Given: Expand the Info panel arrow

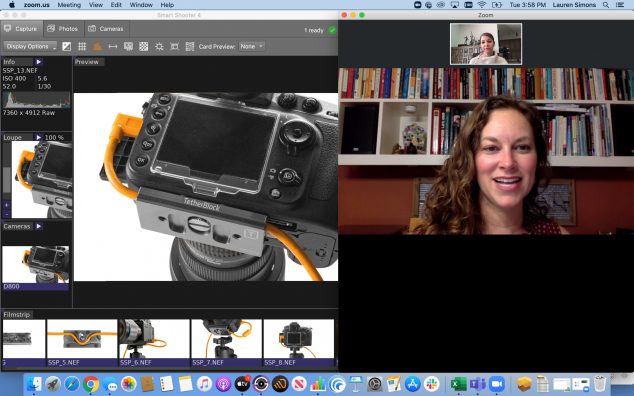Looking at the screenshot, I should tap(38, 62).
